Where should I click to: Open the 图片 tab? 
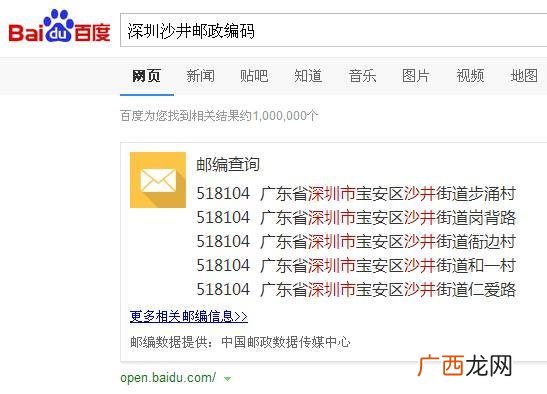(415, 76)
